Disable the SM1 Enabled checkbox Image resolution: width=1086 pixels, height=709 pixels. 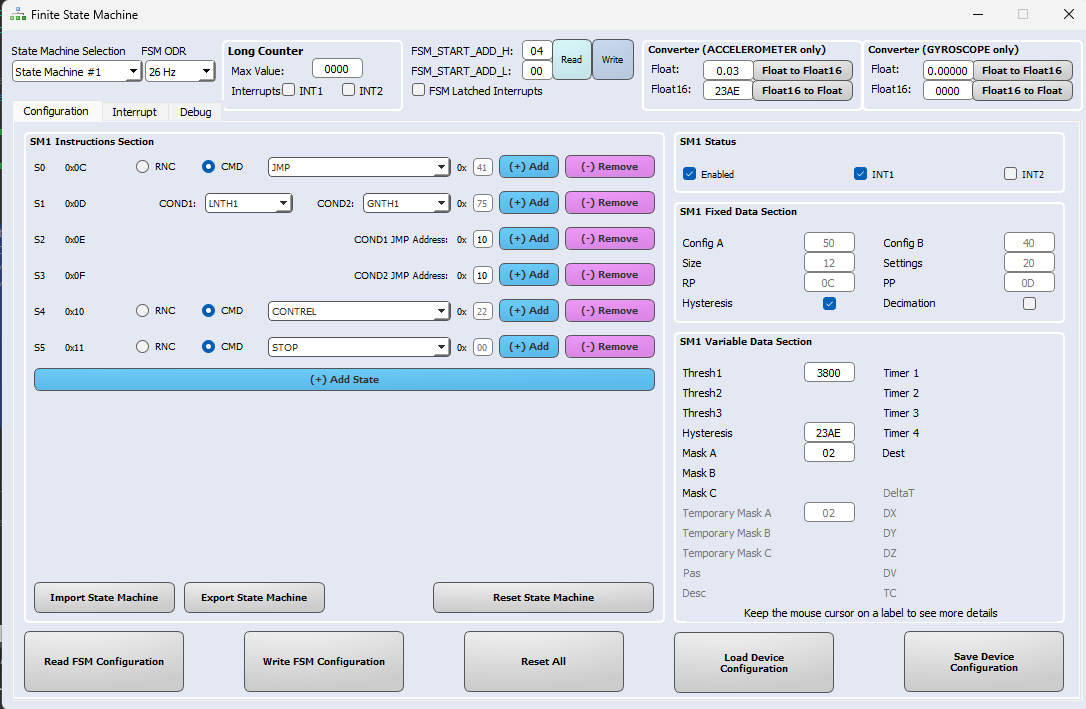click(689, 172)
